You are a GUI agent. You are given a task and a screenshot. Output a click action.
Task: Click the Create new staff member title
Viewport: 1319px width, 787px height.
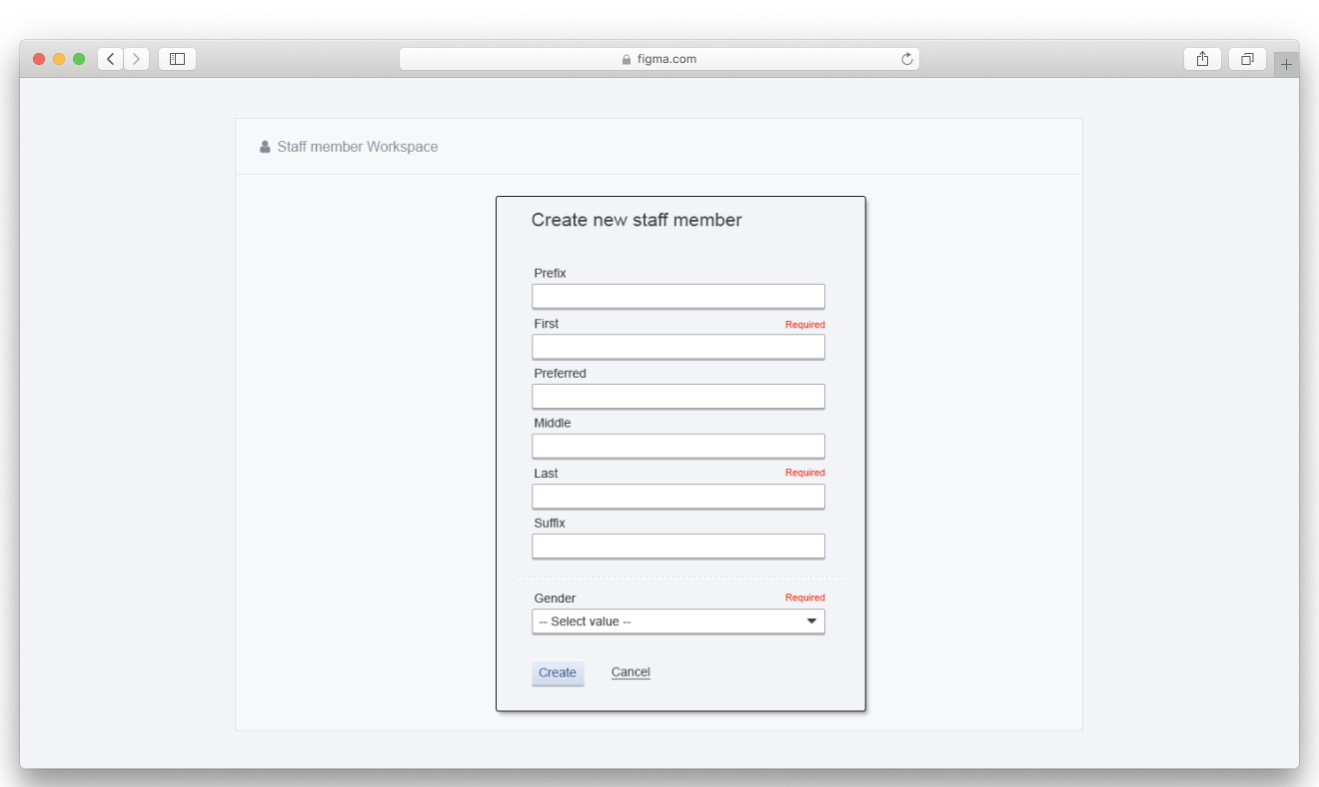pos(636,220)
